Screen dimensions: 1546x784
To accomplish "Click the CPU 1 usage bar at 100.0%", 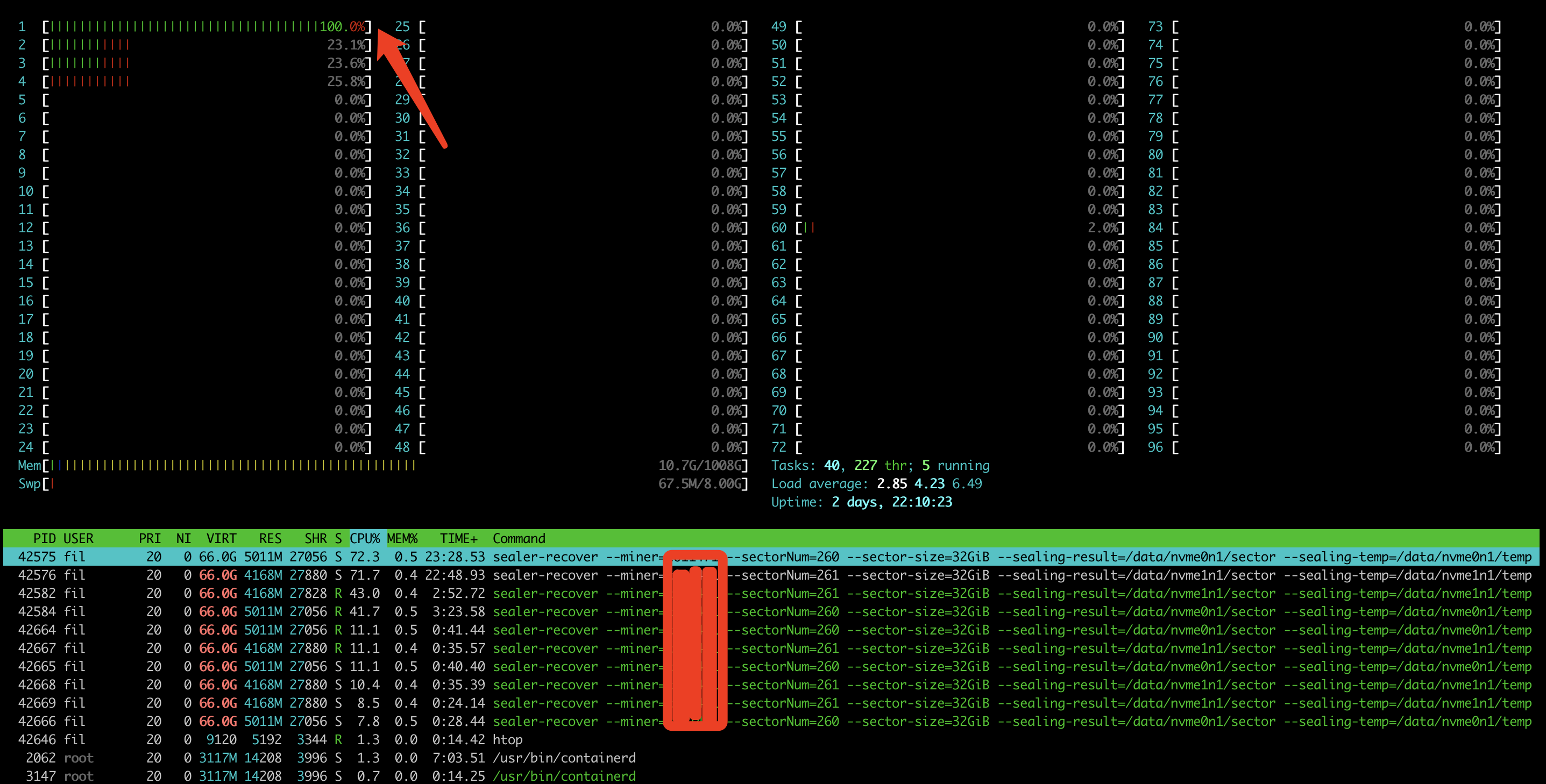I will (207, 26).
